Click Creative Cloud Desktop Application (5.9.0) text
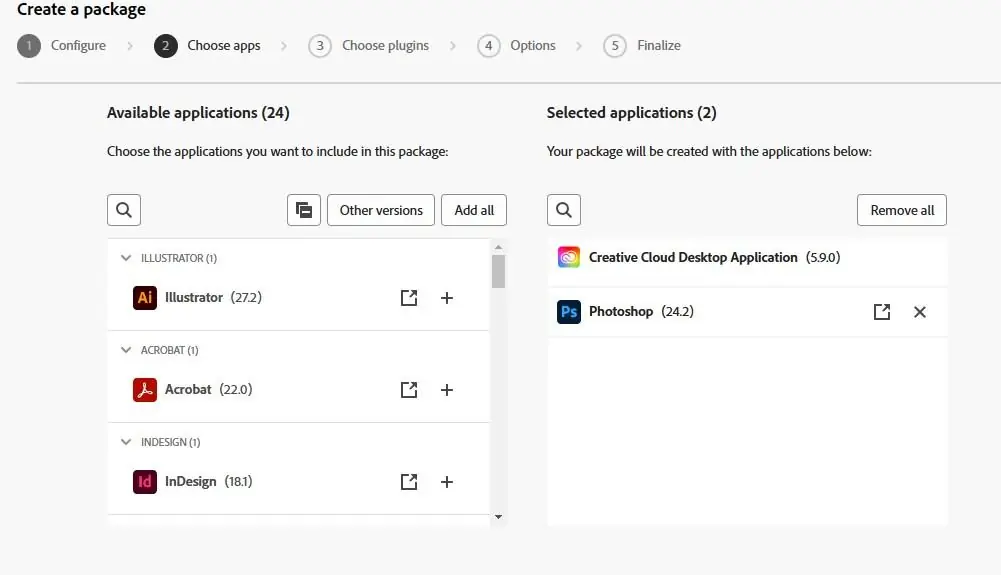Image resolution: width=1001 pixels, height=575 pixels. (x=714, y=257)
